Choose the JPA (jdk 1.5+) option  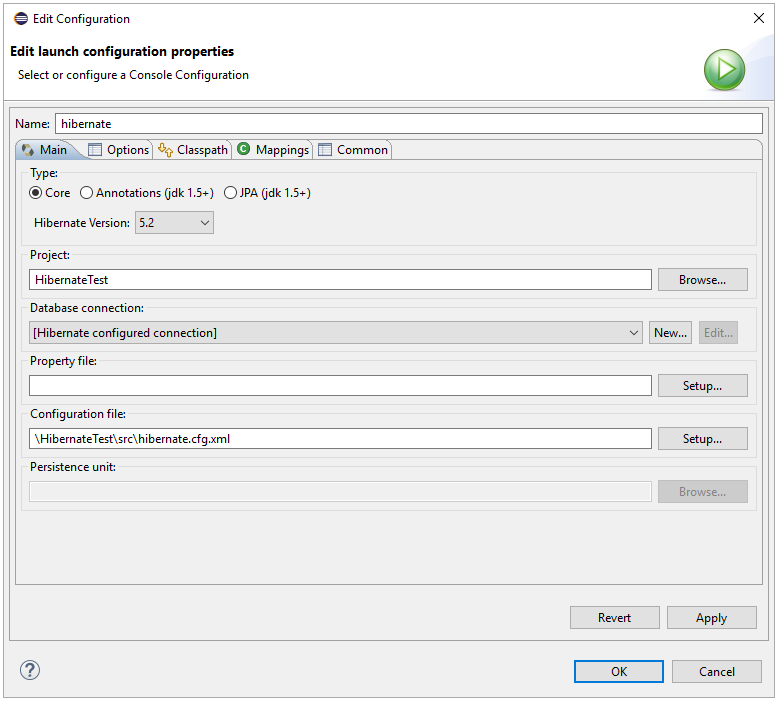point(231,193)
